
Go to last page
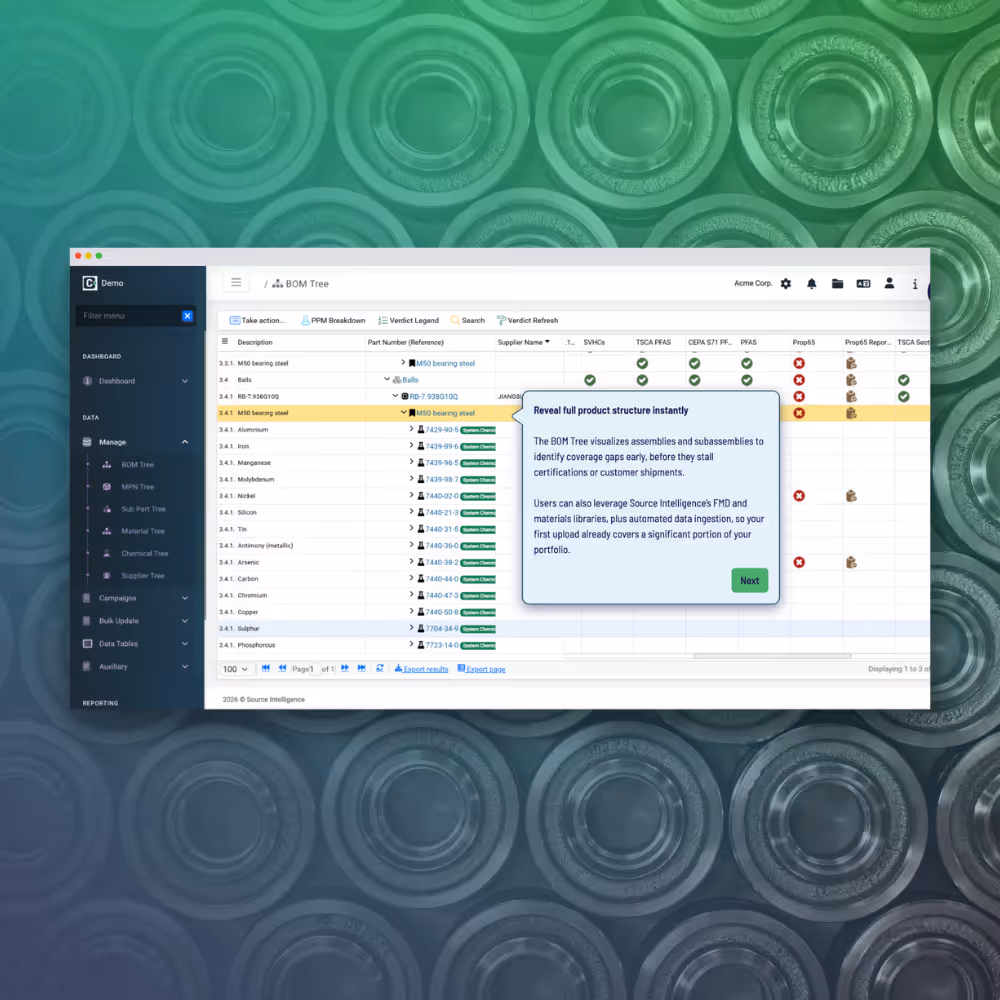[x=362, y=668]
